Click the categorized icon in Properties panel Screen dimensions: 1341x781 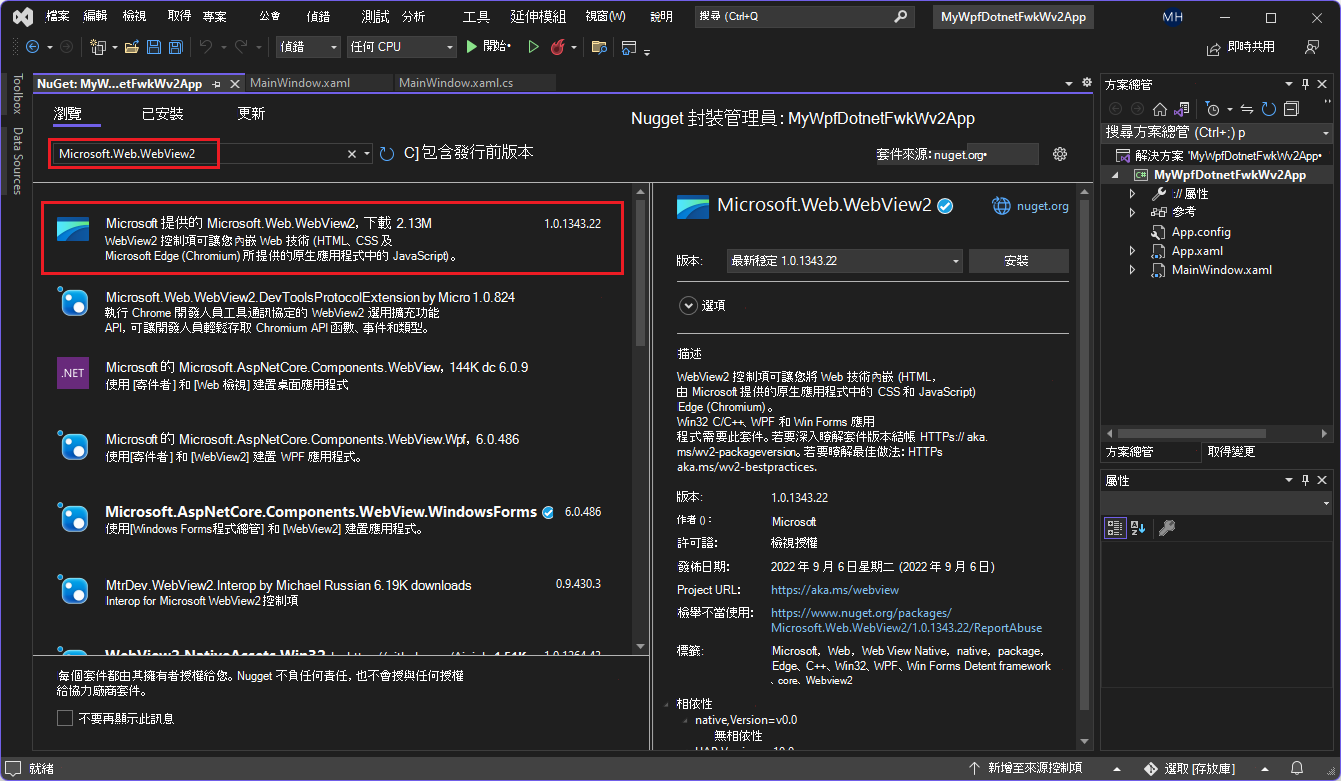tap(1115, 528)
